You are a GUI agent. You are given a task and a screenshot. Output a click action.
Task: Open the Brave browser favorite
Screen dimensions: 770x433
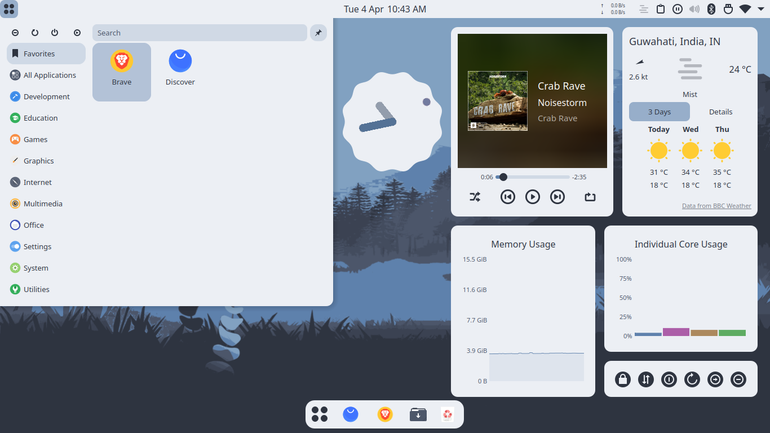point(121,72)
